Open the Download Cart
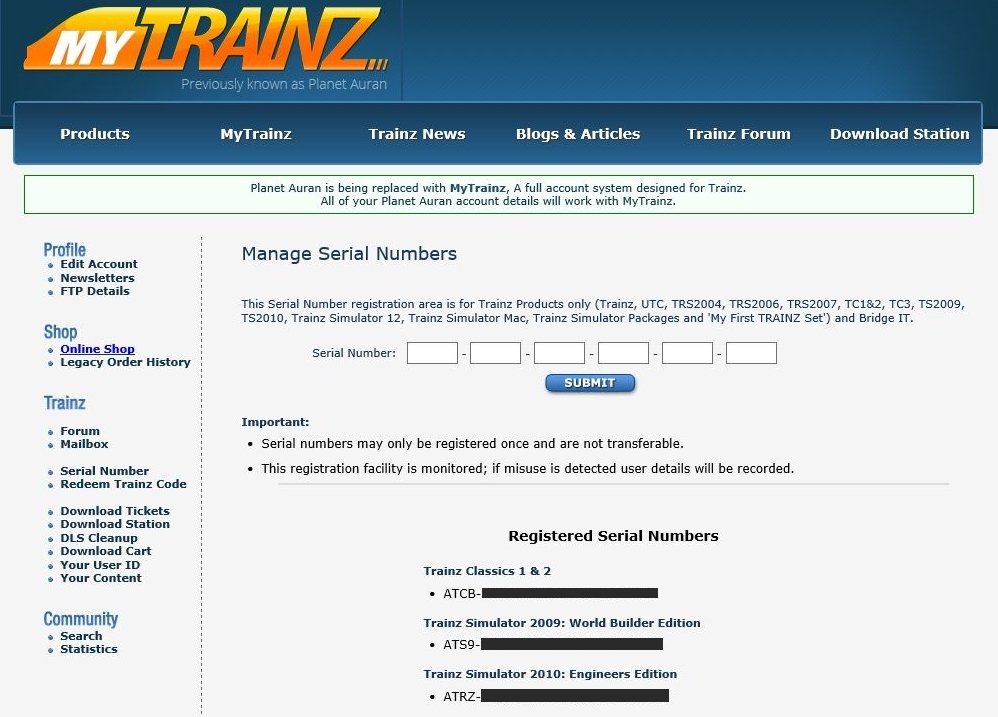998x717 pixels. pos(106,551)
